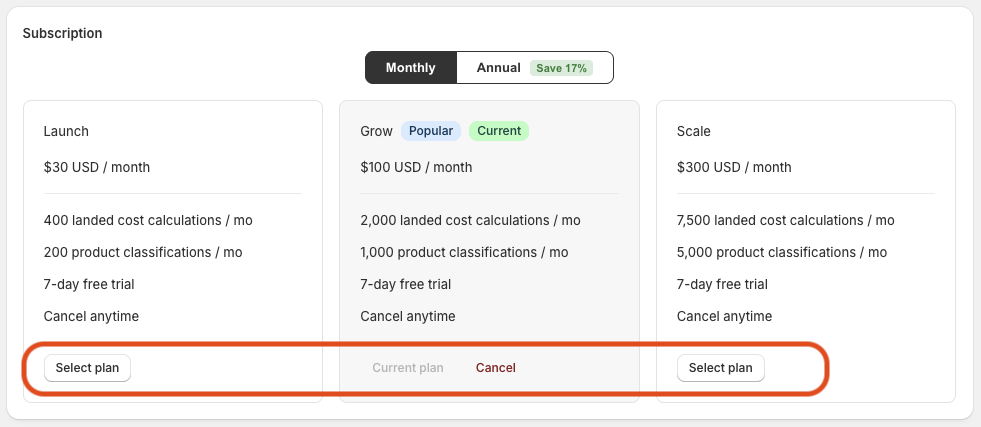Click the disabled Current plan button
The width and height of the screenshot is (981, 427).
point(408,368)
